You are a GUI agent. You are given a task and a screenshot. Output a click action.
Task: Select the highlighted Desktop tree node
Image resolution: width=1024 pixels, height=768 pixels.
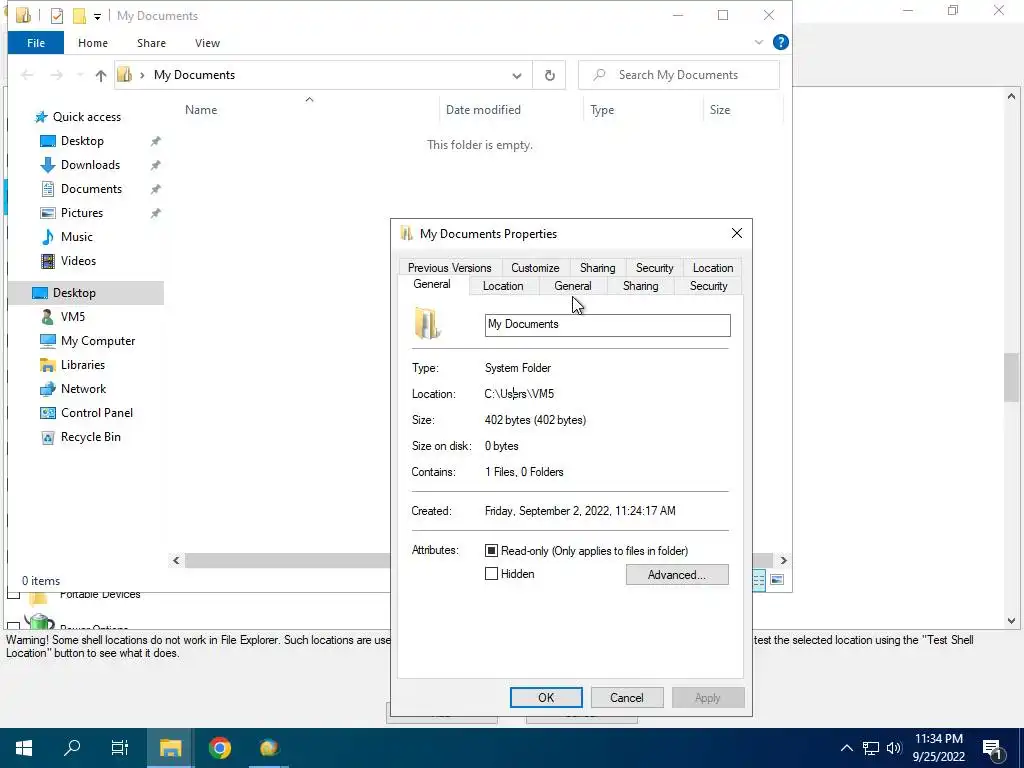tap(74, 293)
